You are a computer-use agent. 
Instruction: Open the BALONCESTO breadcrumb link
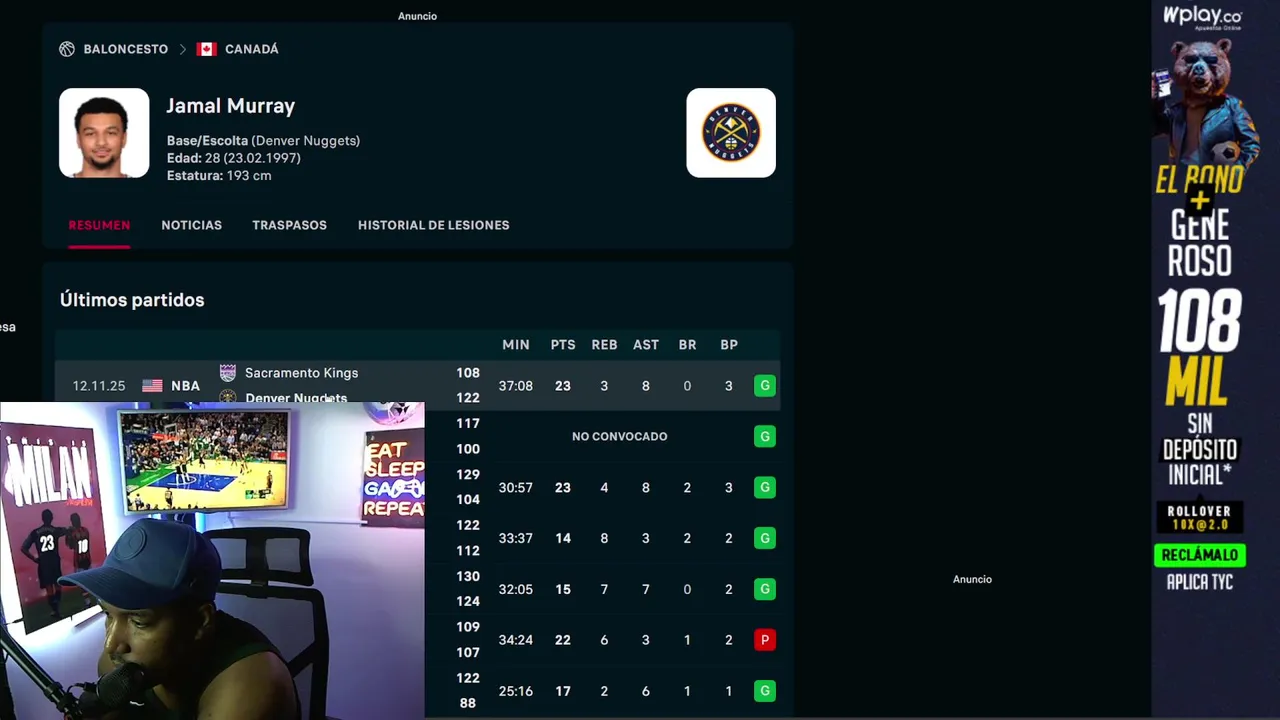125,49
